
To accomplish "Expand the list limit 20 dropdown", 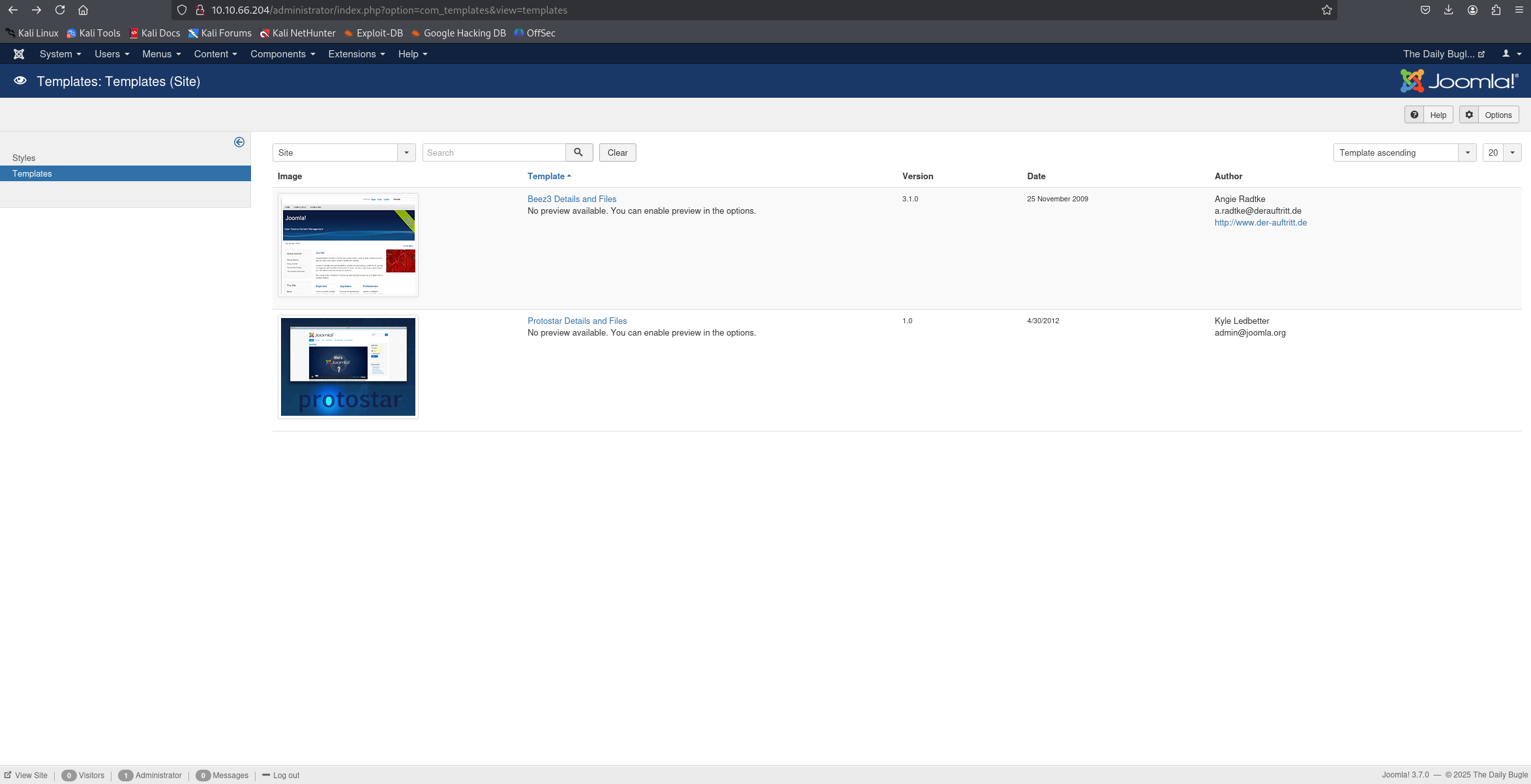I will (x=1502, y=152).
